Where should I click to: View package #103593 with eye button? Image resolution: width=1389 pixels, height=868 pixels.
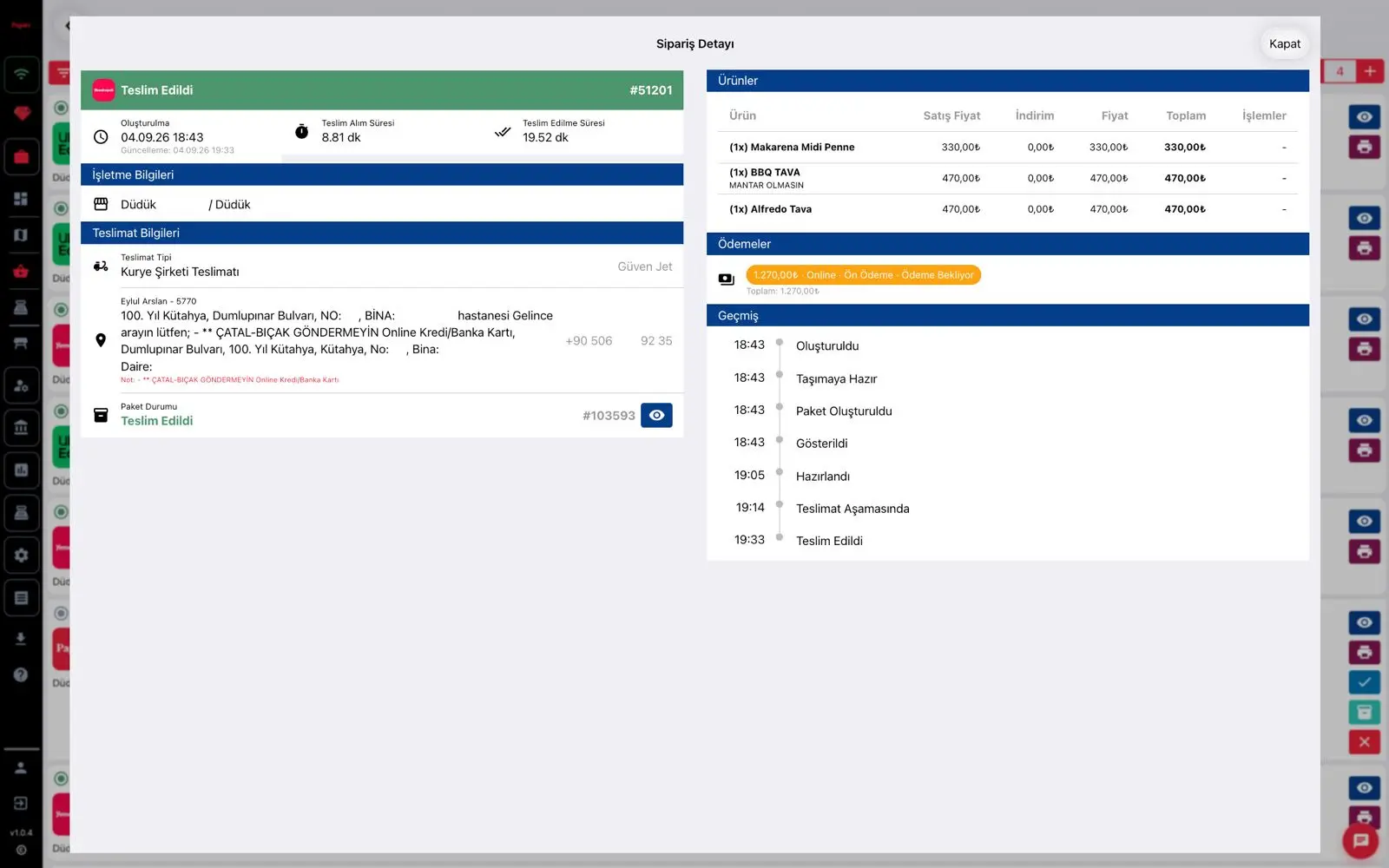point(656,415)
